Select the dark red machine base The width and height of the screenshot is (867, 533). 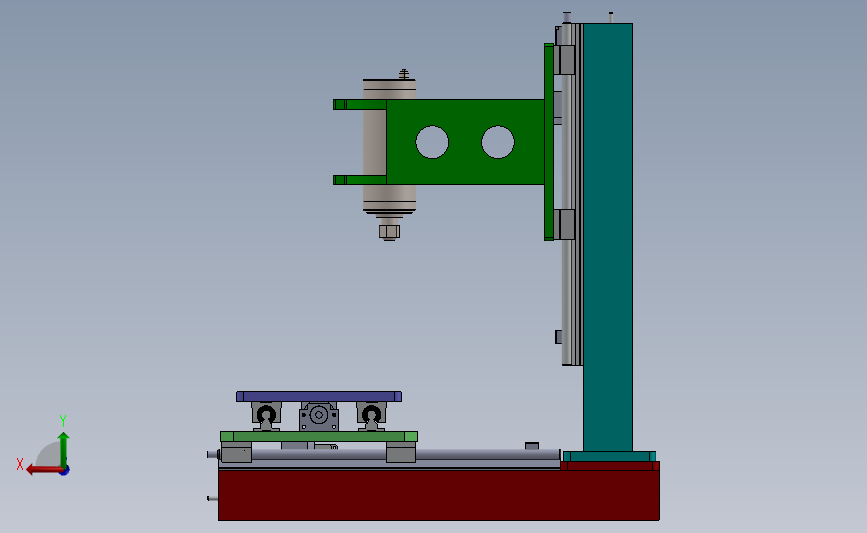click(438, 495)
